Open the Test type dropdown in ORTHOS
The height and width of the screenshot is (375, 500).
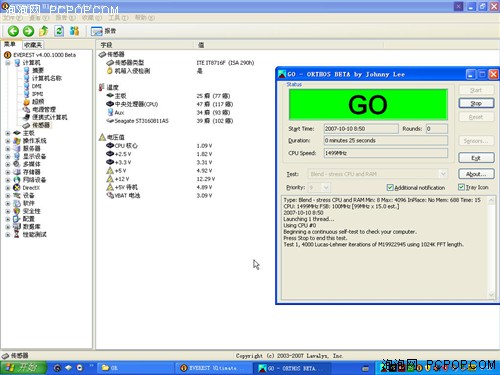coord(443,174)
